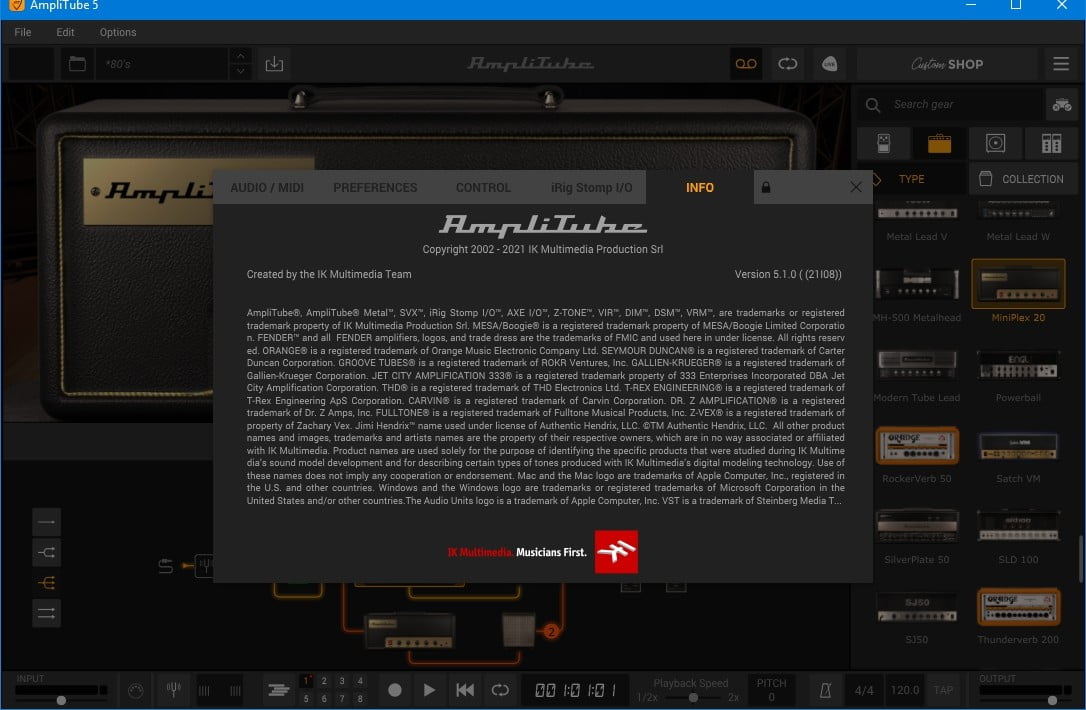Show amplifiers gear category

coord(939,143)
